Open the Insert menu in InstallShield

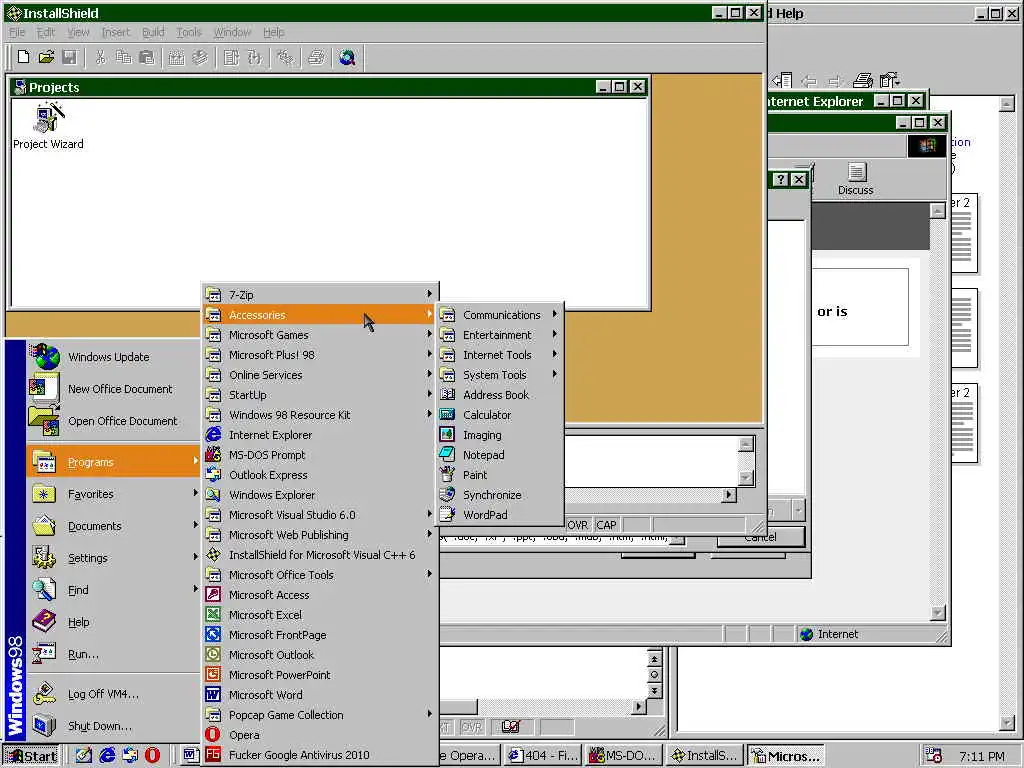click(116, 32)
